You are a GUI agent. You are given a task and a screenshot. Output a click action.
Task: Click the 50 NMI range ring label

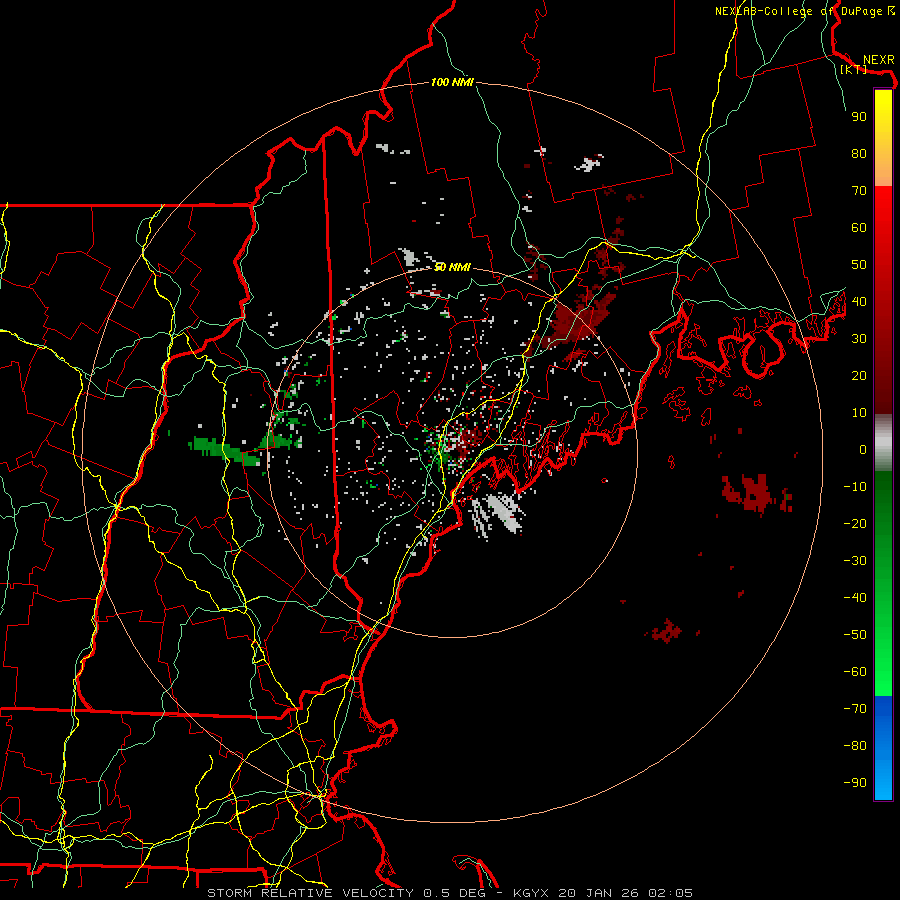click(452, 267)
